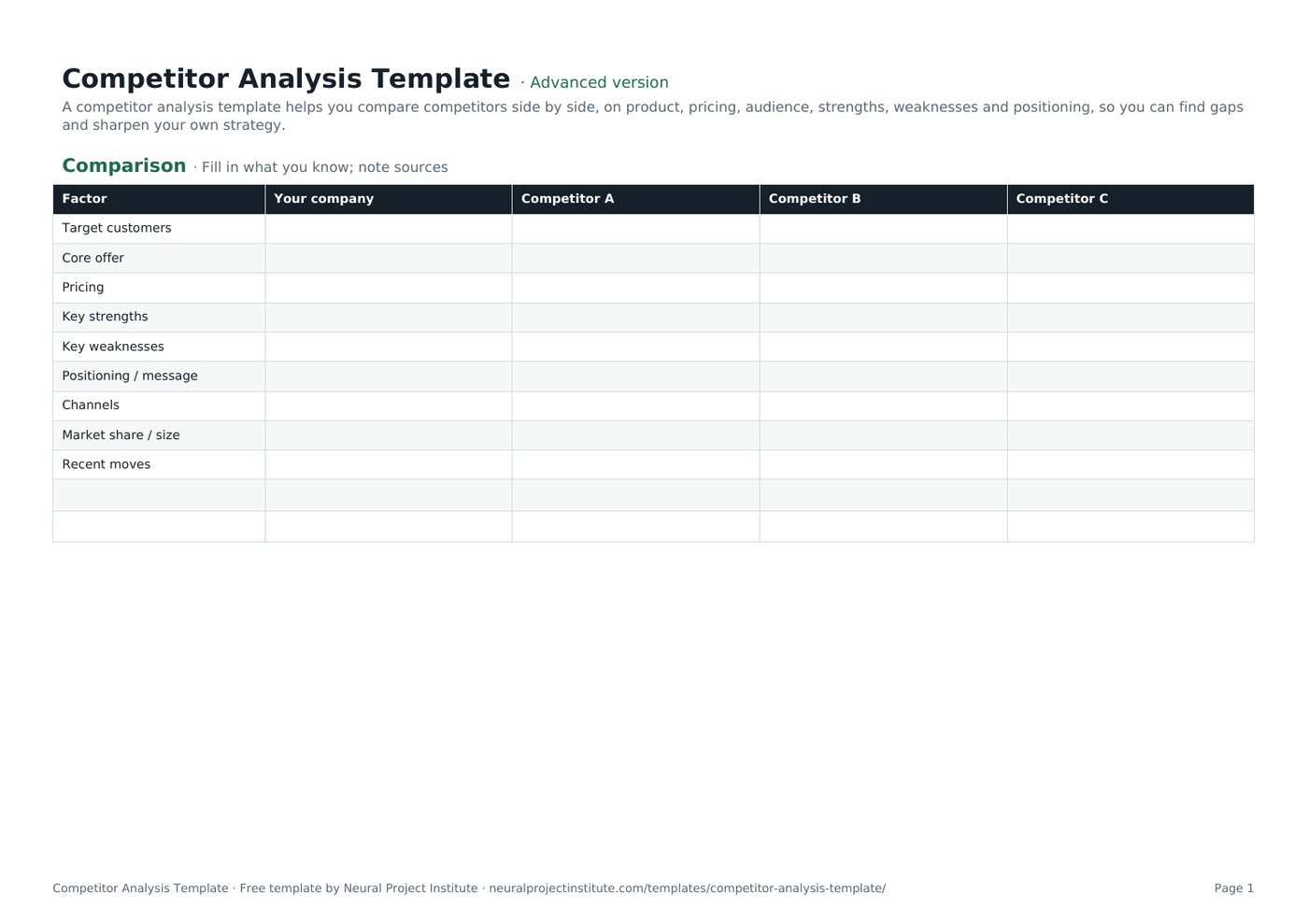Click the 'Your company' column header
Screen dimensions: 1308x924
point(389,199)
